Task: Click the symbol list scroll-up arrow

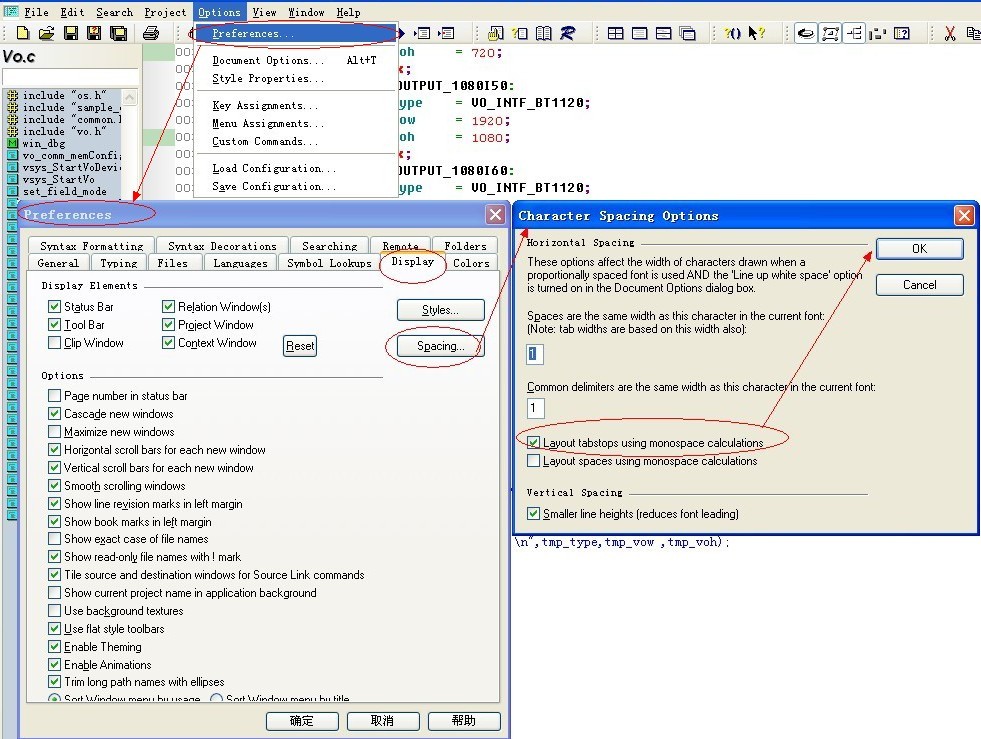Action: pyautogui.click(x=130, y=98)
